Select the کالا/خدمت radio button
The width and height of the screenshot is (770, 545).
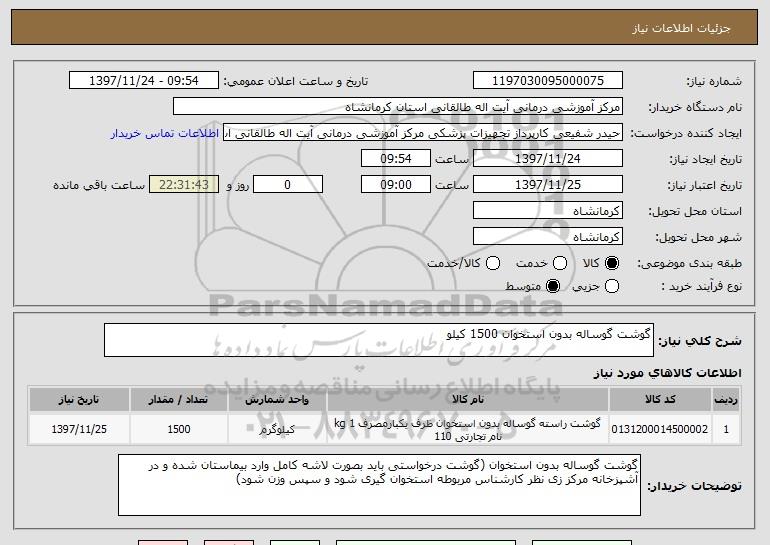point(493,263)
